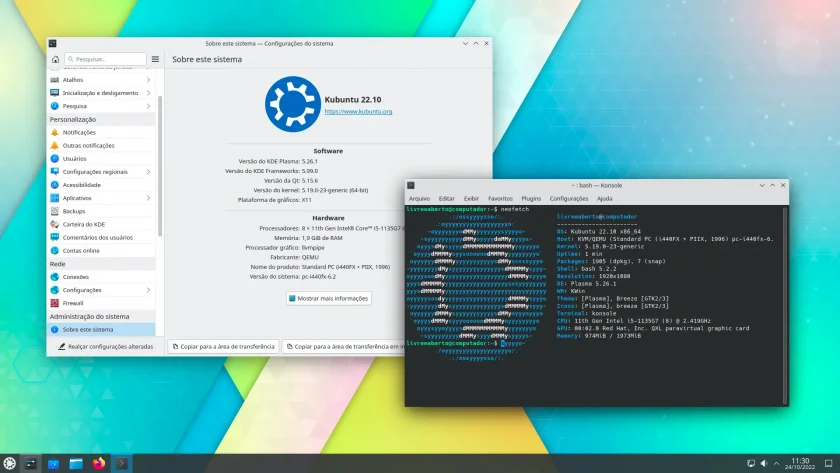Image resolution: width=840 pixels, height=473 pixels.
Task: Open the kubuntu.org link
Action: [x=358, y=111]
